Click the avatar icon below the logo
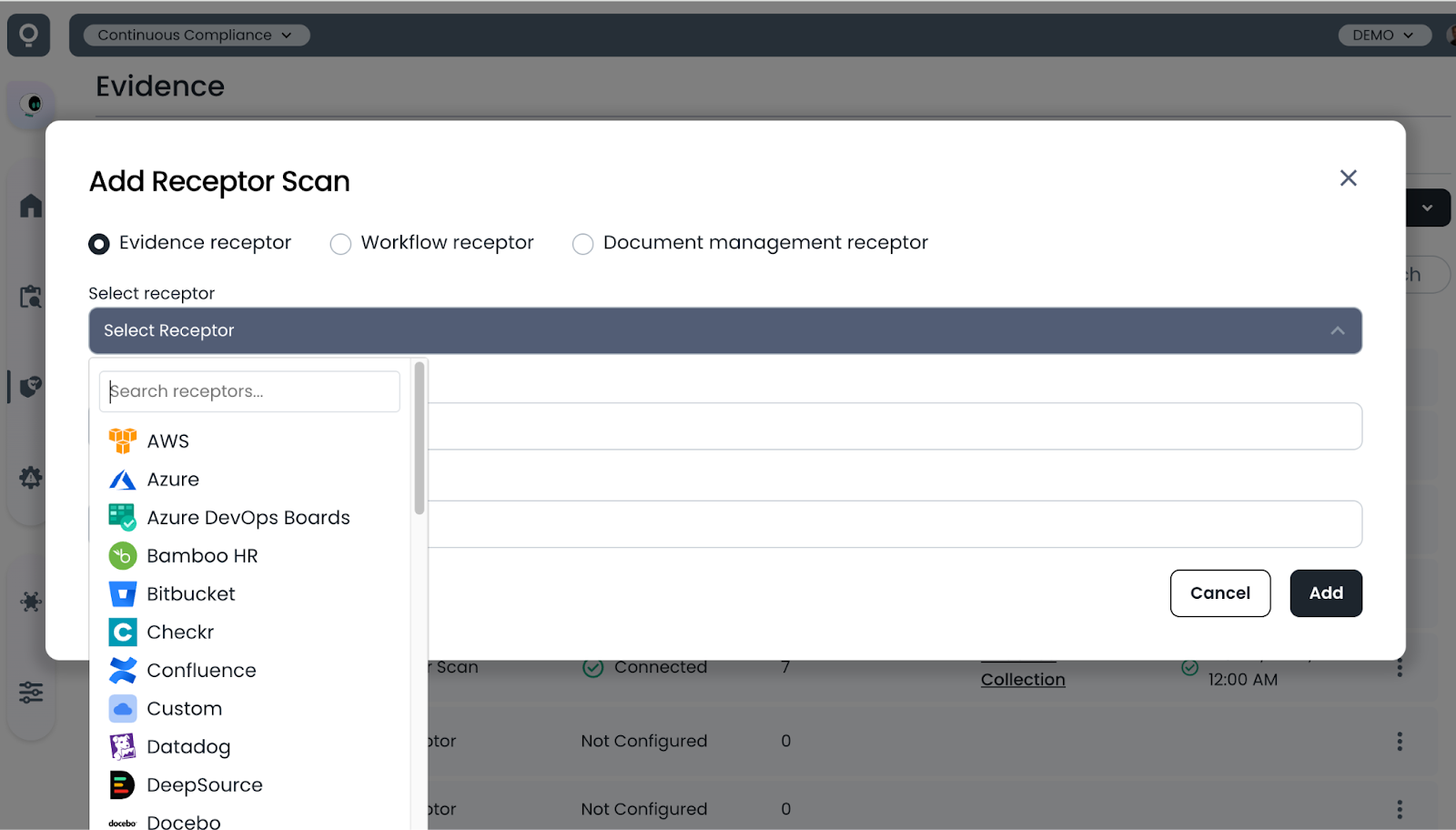The width and height of the screenshot is (1456, 830). [32, 104]
